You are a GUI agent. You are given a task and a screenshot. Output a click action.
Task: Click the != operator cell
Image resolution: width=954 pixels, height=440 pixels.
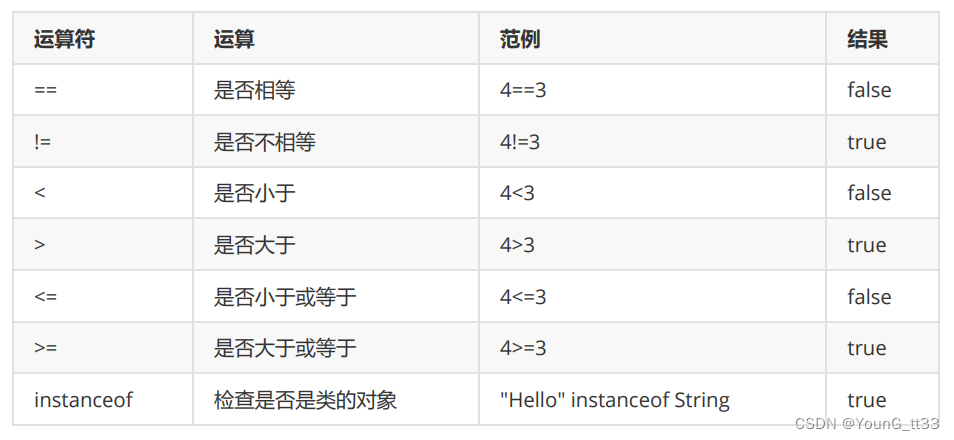pyautogui.click(x=103, y=142)
